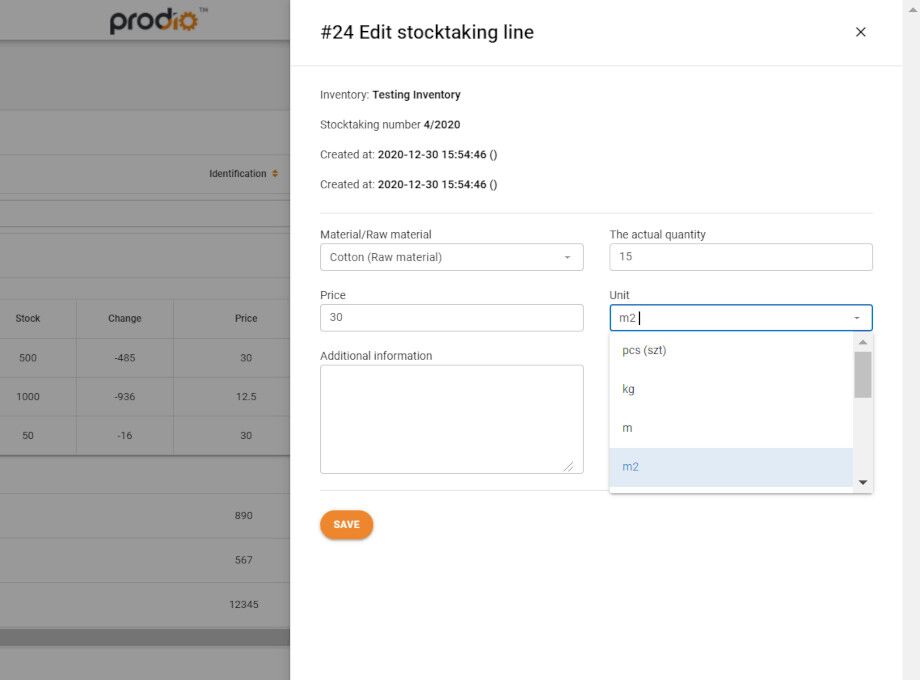Collapse the Unit dropdown arrow
This screenshot has height=680, width=920.
857,318
